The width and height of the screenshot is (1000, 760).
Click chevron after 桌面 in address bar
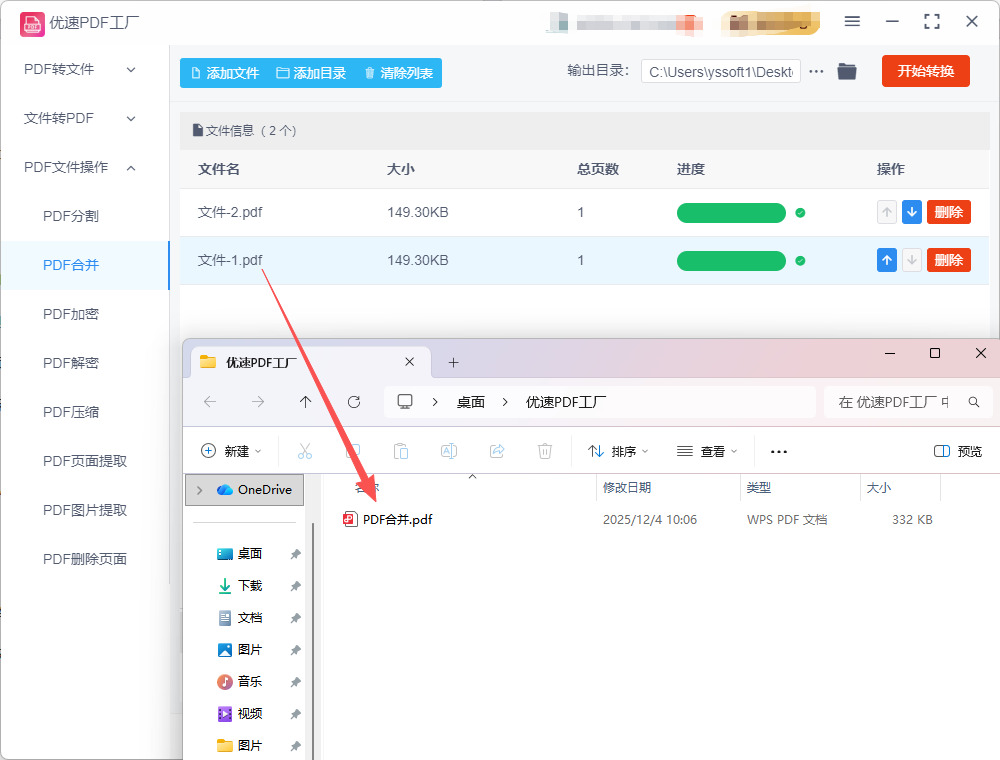pyautogui.click(x=505, y=402)
